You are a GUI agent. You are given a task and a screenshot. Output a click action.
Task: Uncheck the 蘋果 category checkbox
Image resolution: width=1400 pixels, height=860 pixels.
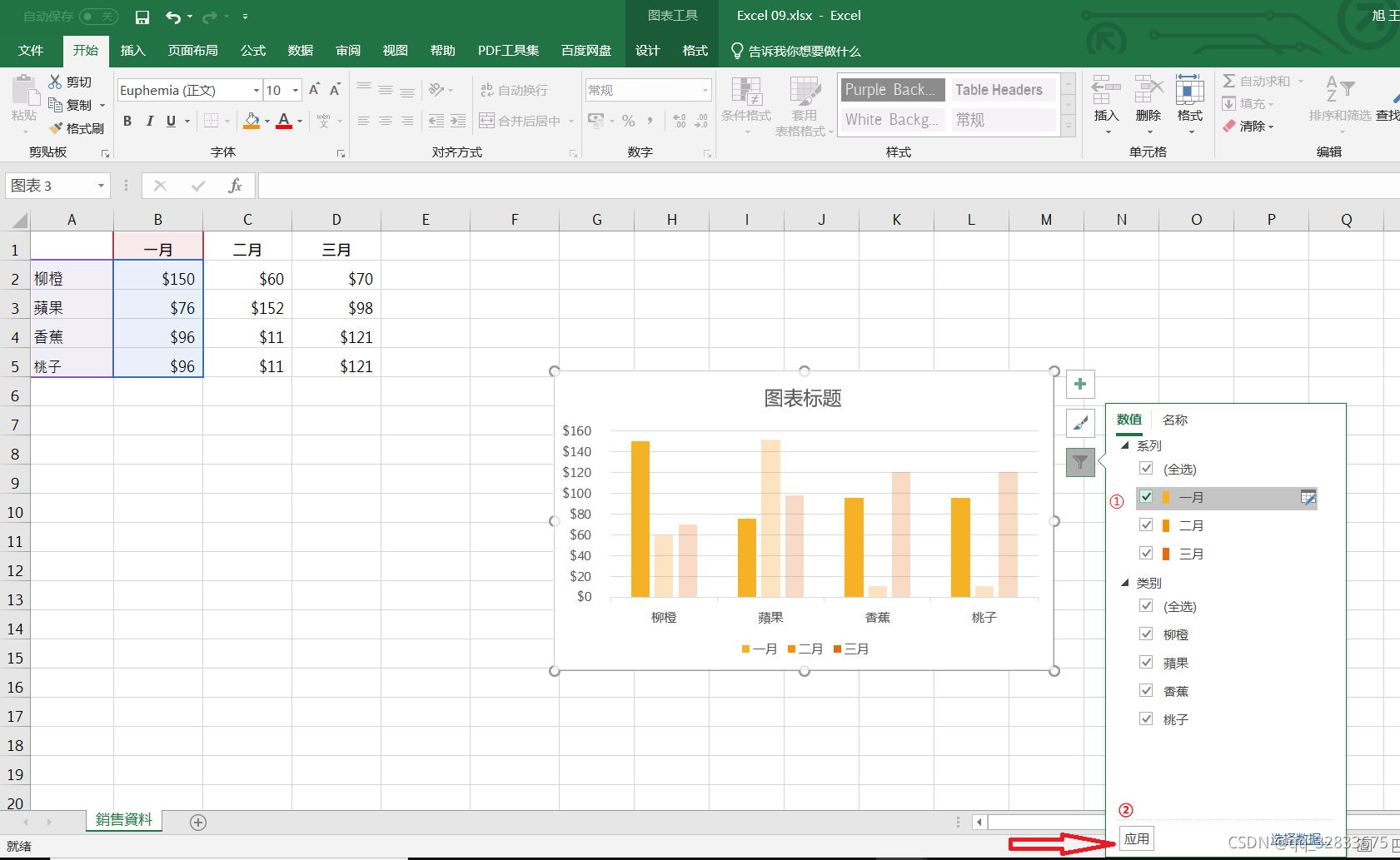(x=1146, y=663)
